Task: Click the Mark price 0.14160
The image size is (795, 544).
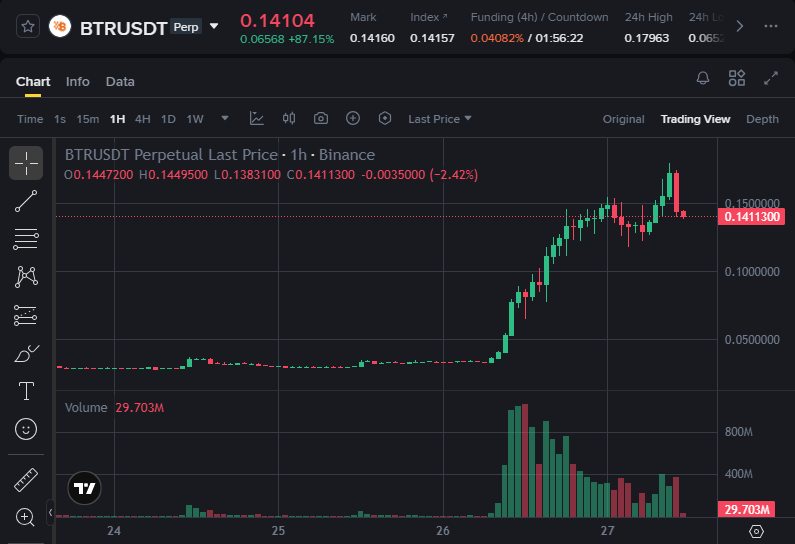Action: point(372,38)
